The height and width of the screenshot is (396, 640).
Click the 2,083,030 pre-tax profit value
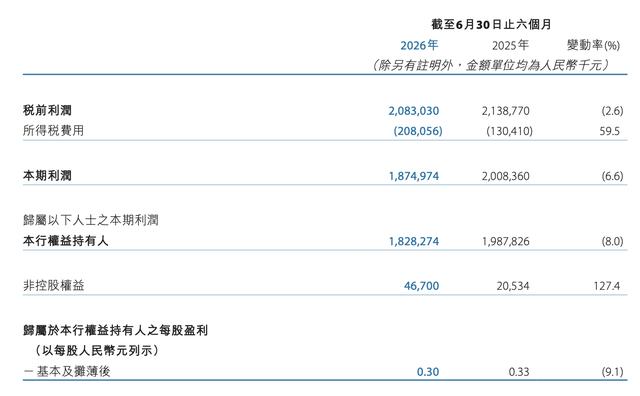pyautogui.click(x=413, y=111)
